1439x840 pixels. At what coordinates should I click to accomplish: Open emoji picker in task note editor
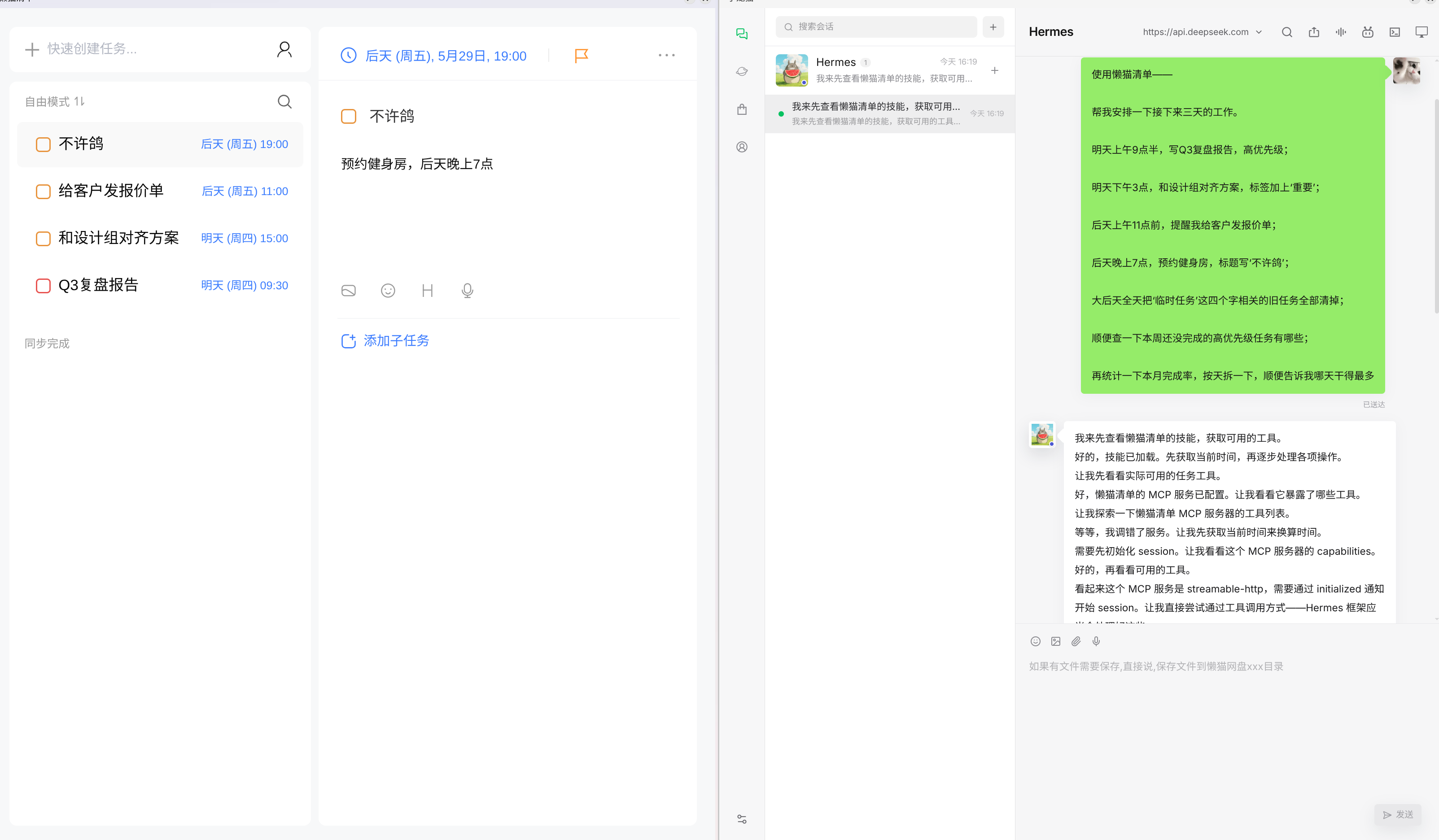(x=388, y=291)
